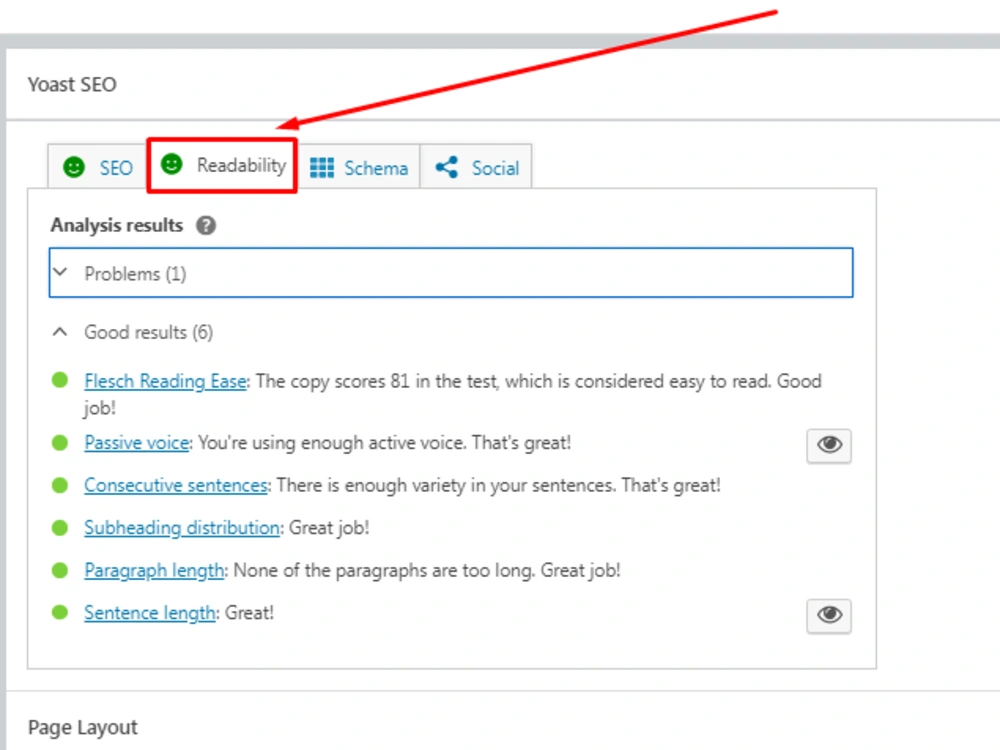Toggle highlight eye for Passive voice
Screen dimensions: 1000x750
point(828,445)
